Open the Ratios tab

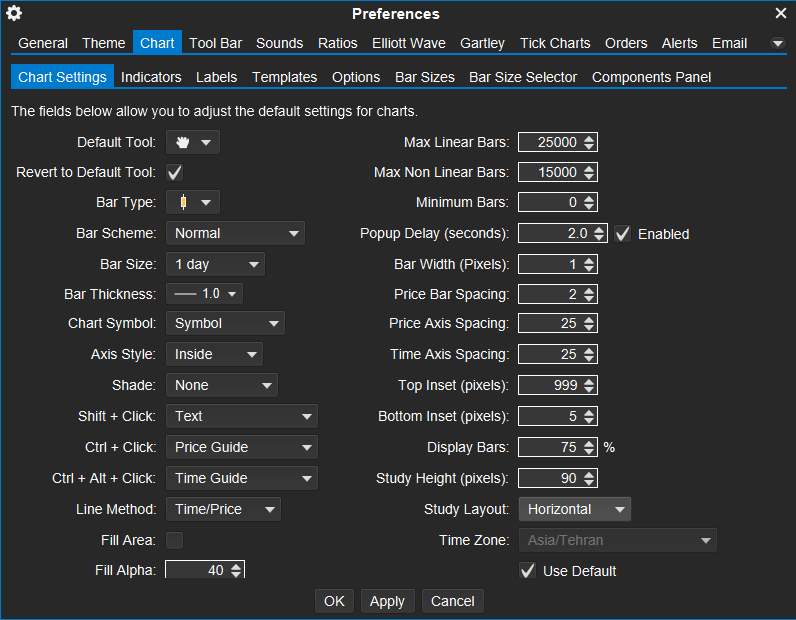click(338, 43)
